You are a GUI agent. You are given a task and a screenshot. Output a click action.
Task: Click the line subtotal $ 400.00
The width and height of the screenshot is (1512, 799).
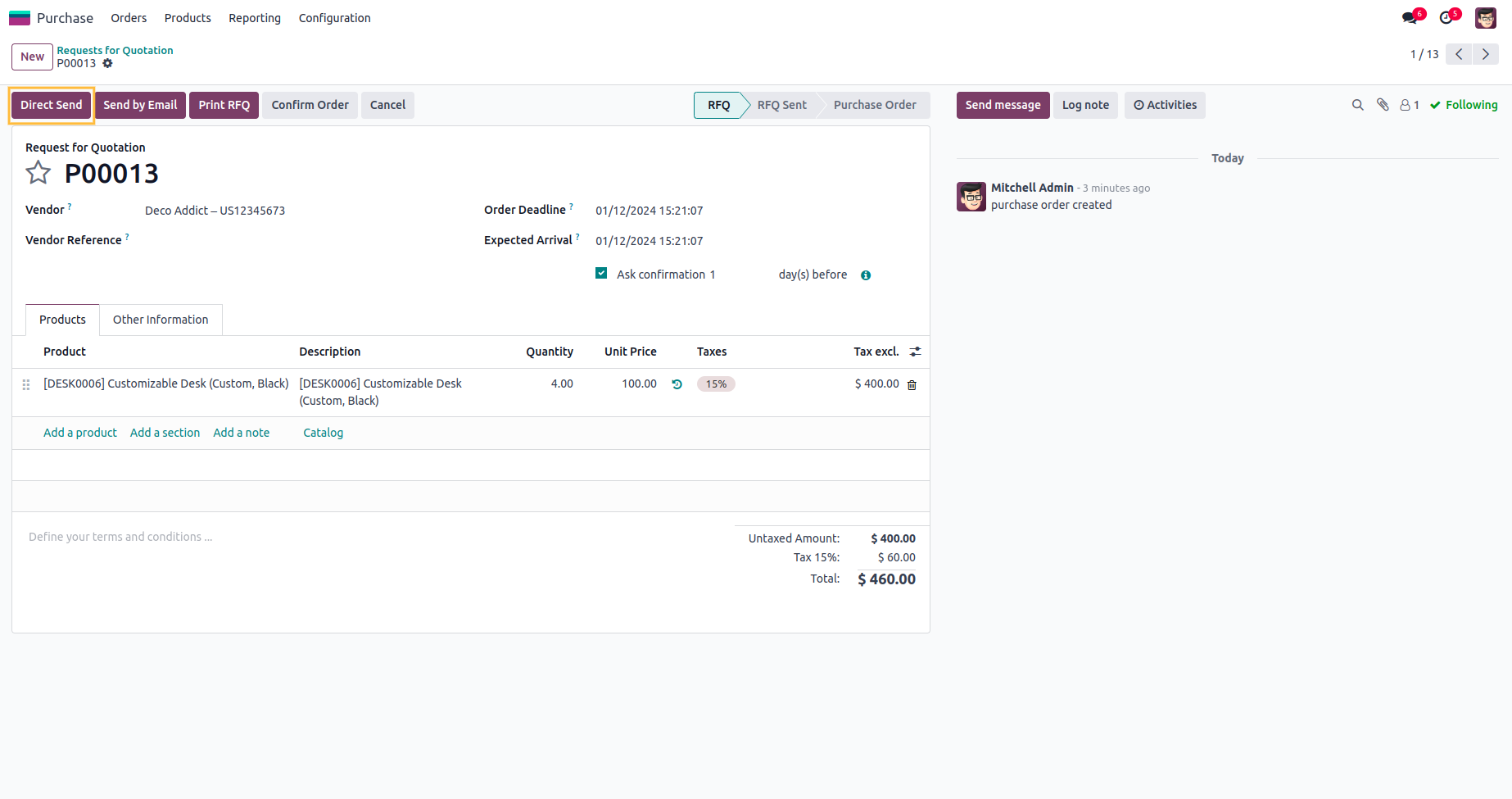tap(876, 384)
